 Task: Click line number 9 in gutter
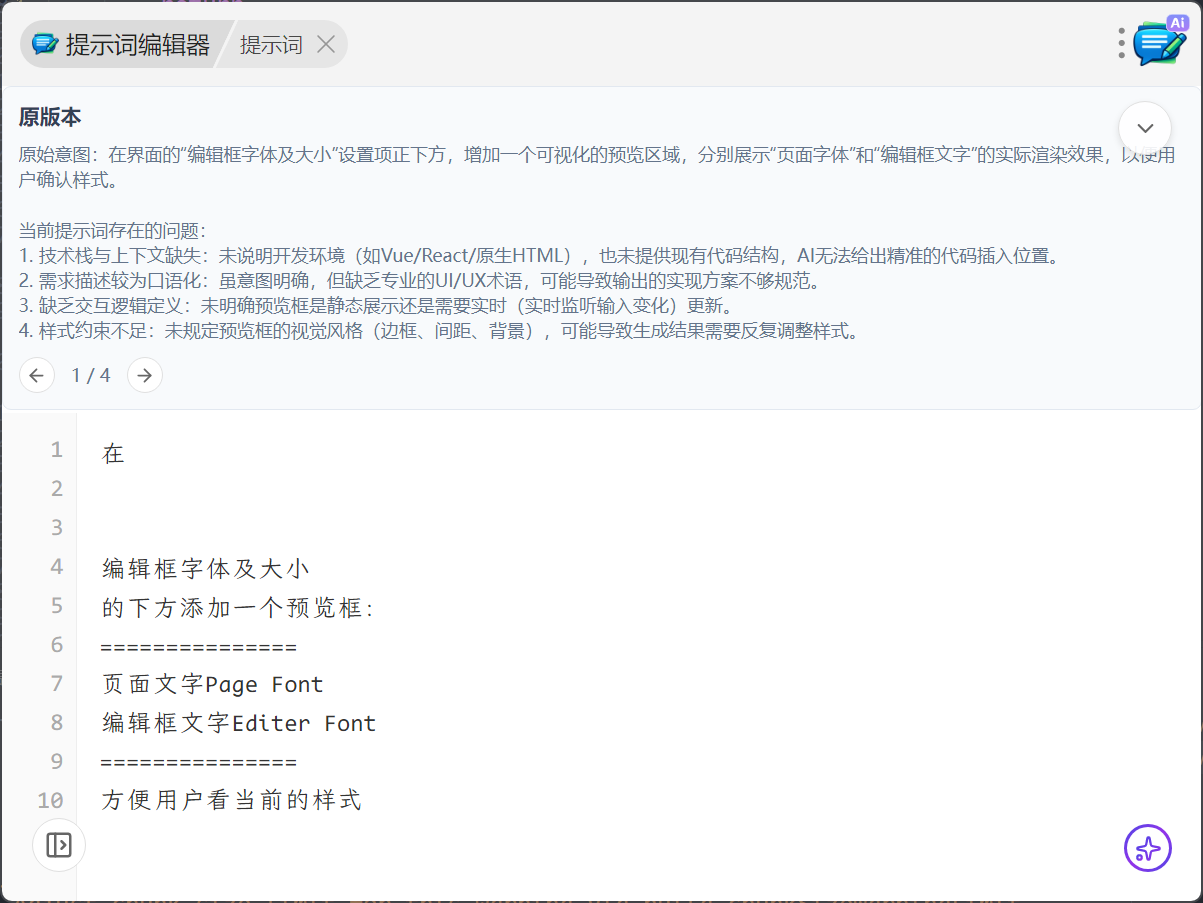point(57,761)
